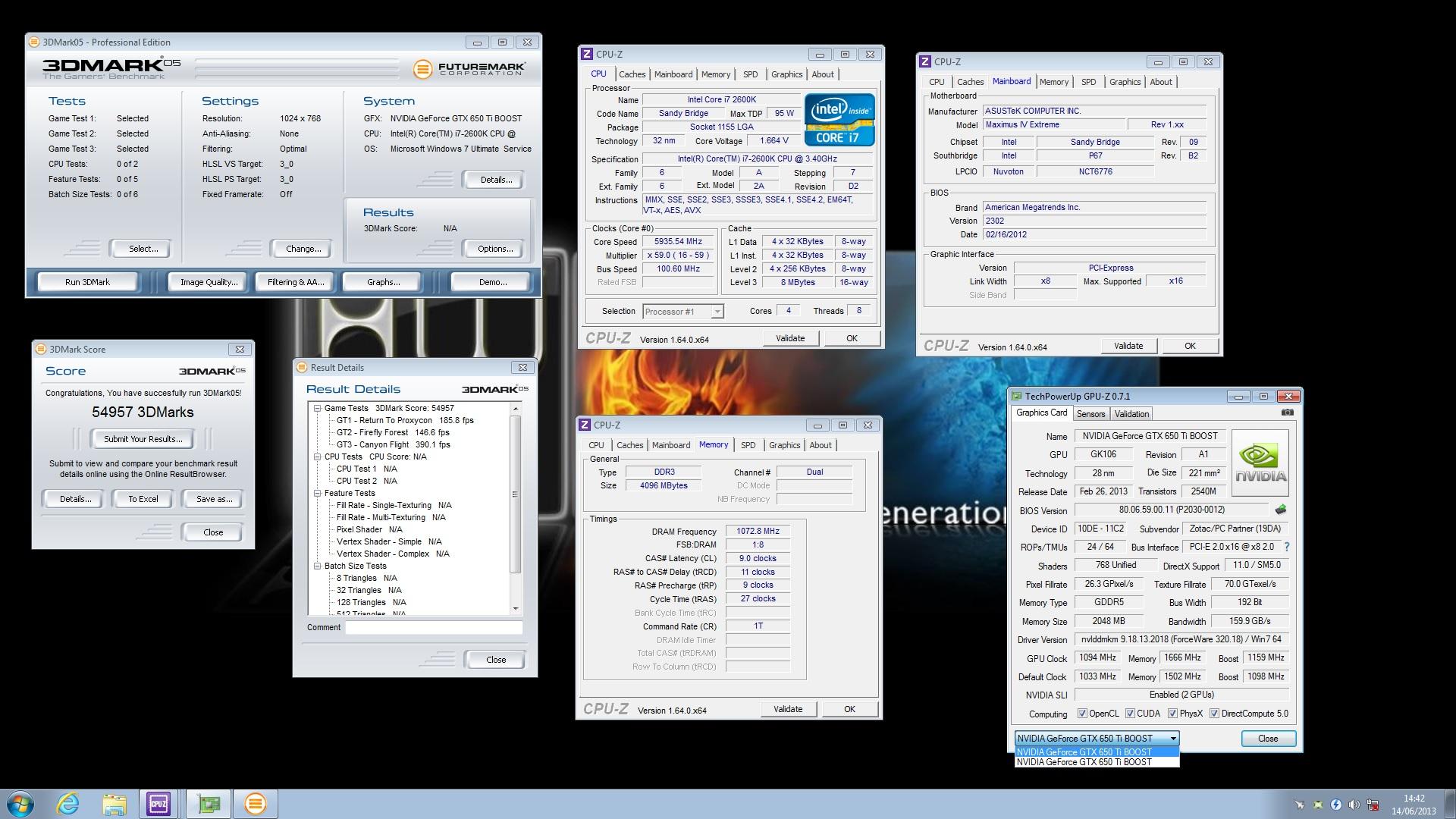The image size is (1456, 819).
Task: Click the Bus Interface question mark icon
Action: point(1286,547)
